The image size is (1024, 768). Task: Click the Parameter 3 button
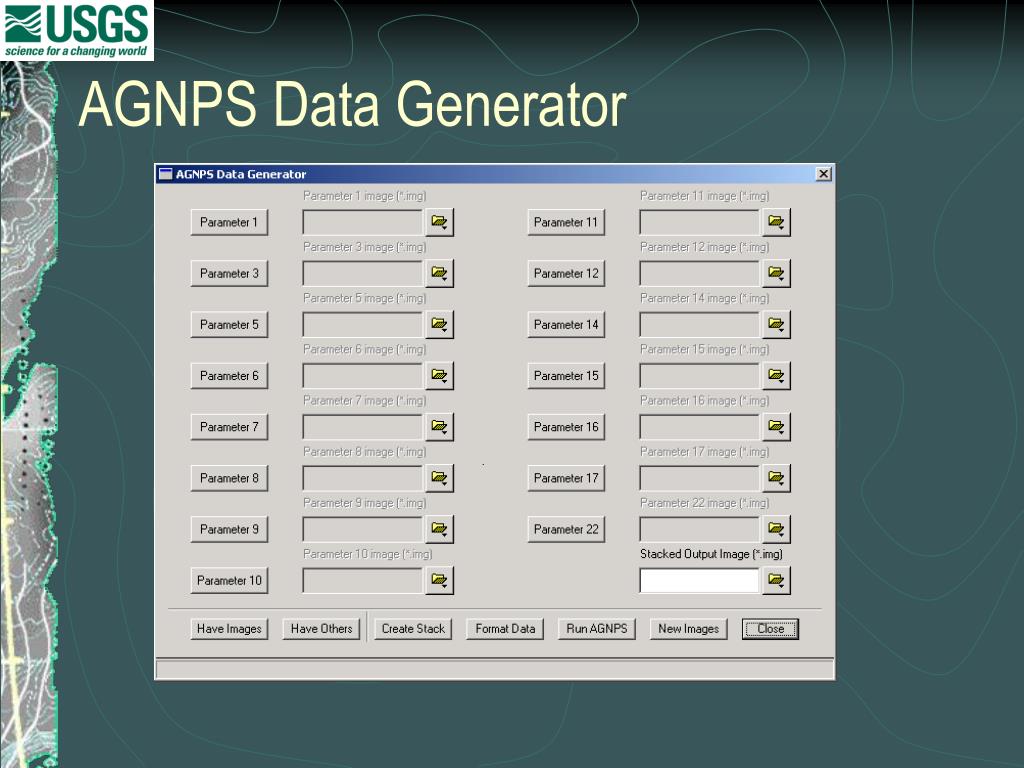click(x=229, y=273)
